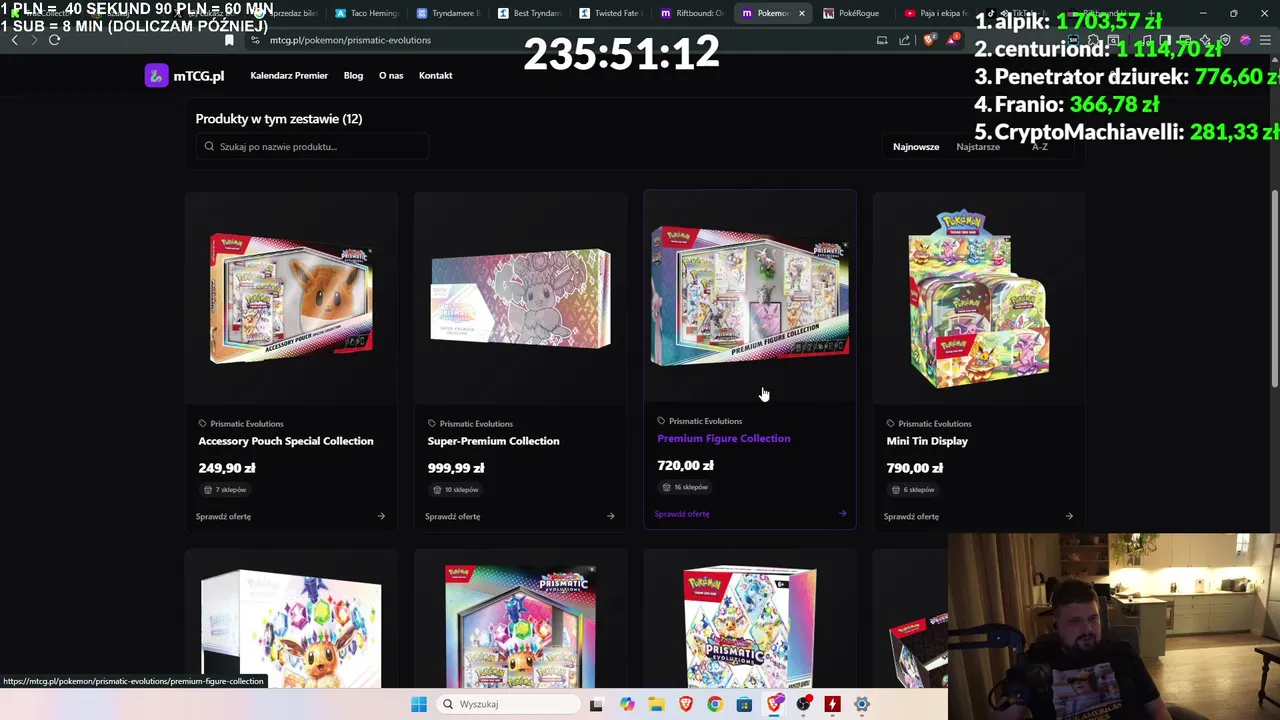1280x720 pixels.
Task: Open Google Chrome from the taskbar
Action: [x=714, y=704]
